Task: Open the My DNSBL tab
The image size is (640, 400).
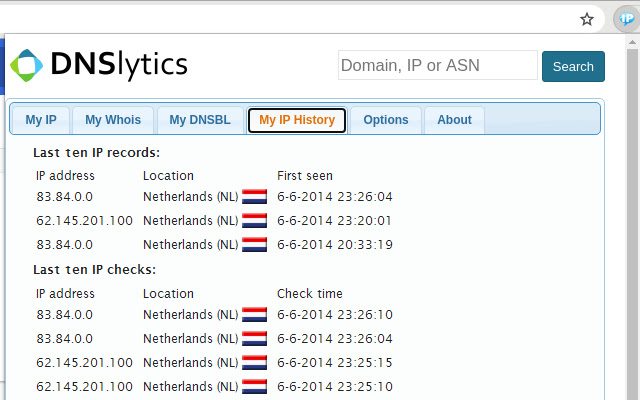Action: (200, 120)
